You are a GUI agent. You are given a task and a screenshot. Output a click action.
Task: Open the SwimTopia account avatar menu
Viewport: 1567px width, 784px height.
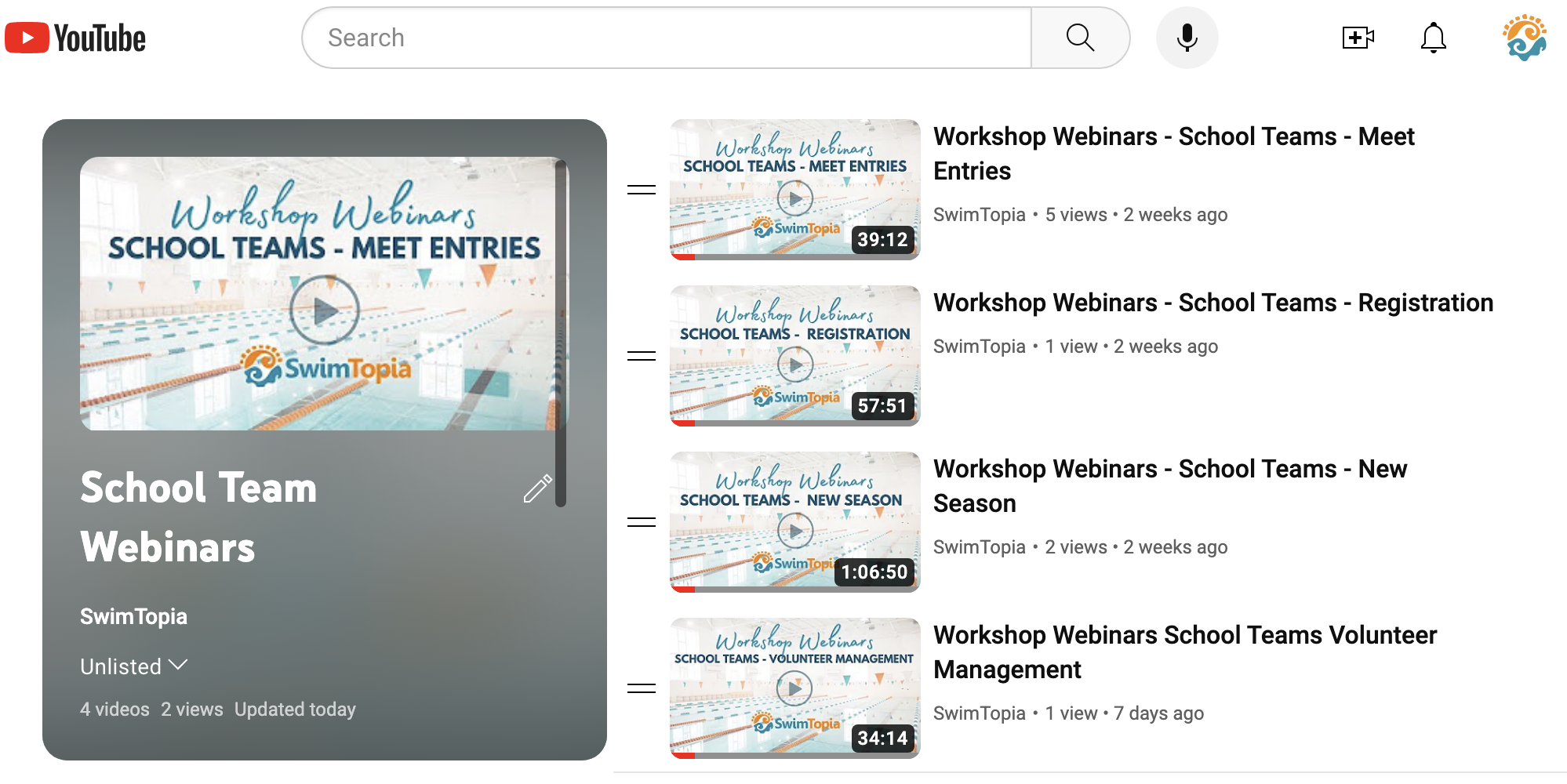coord(1525,38)
